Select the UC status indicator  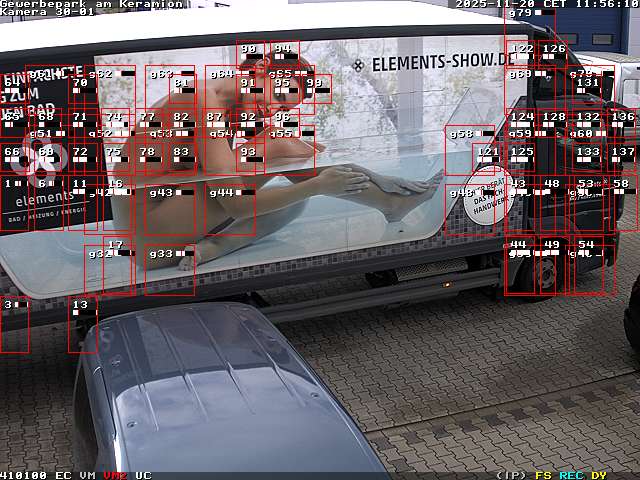pos(143,475)
